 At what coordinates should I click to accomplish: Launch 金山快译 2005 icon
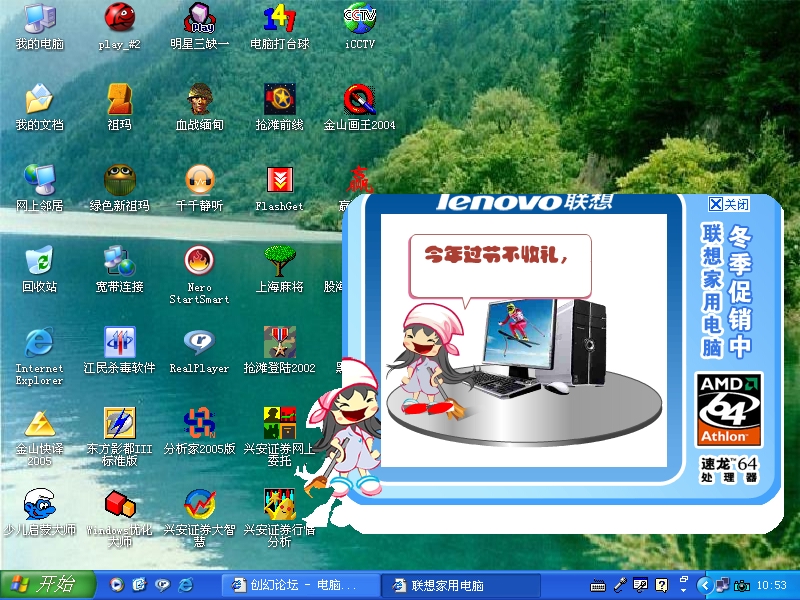39,437
